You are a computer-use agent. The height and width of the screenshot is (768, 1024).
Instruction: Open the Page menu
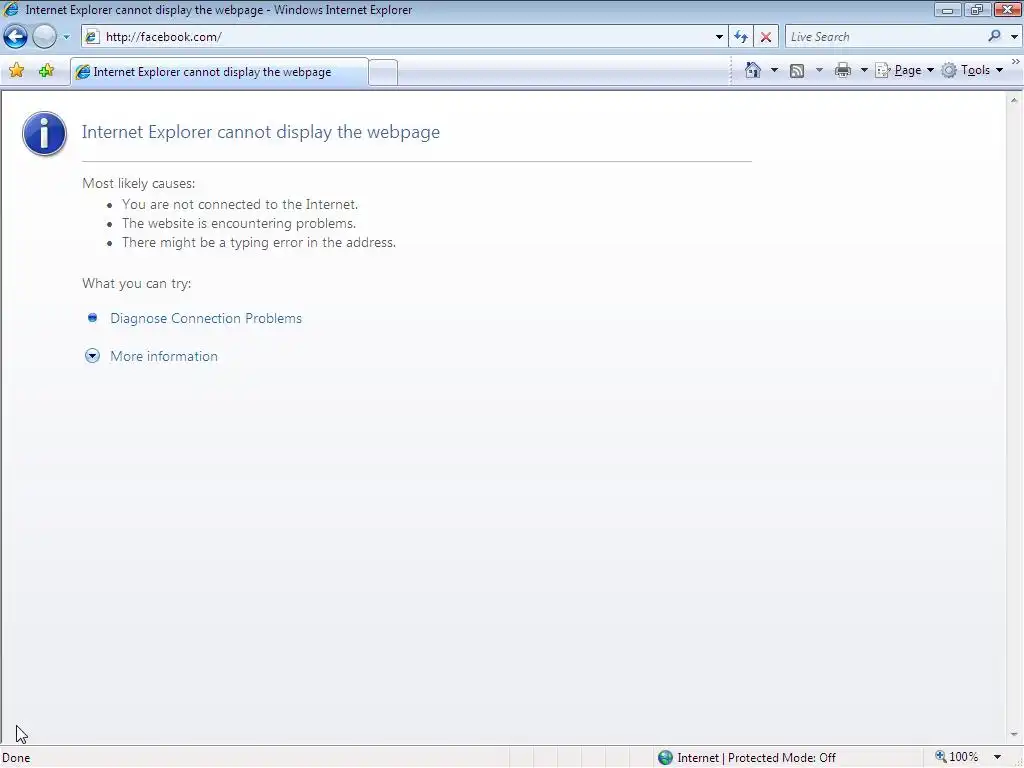pos(904,70)
